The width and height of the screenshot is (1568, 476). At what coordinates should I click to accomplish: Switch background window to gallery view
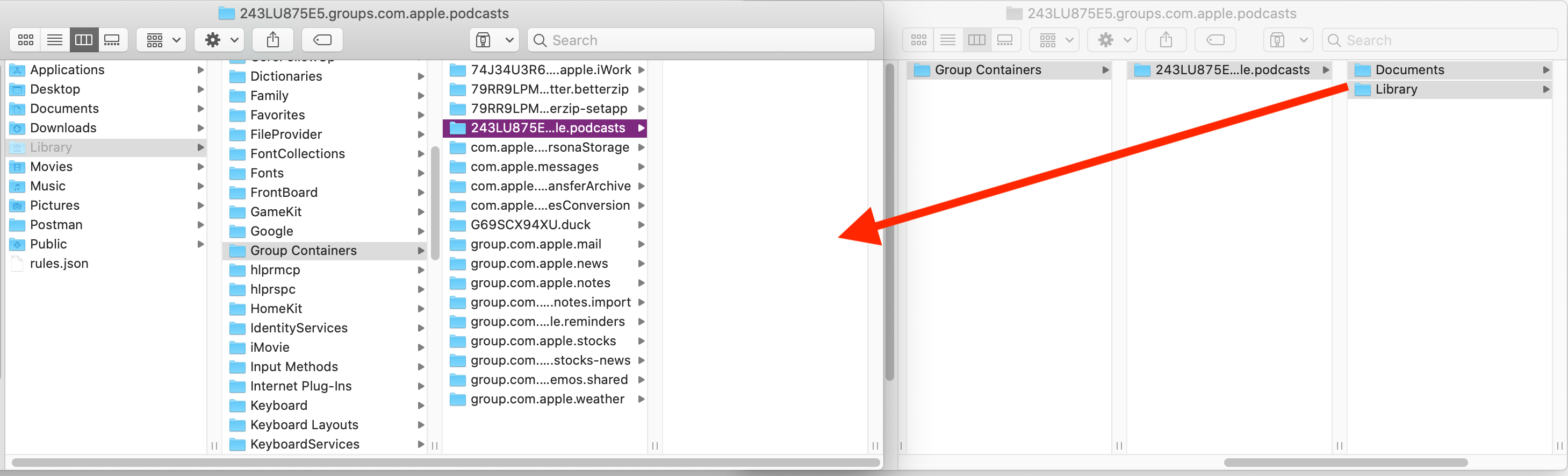point(1005,40)
